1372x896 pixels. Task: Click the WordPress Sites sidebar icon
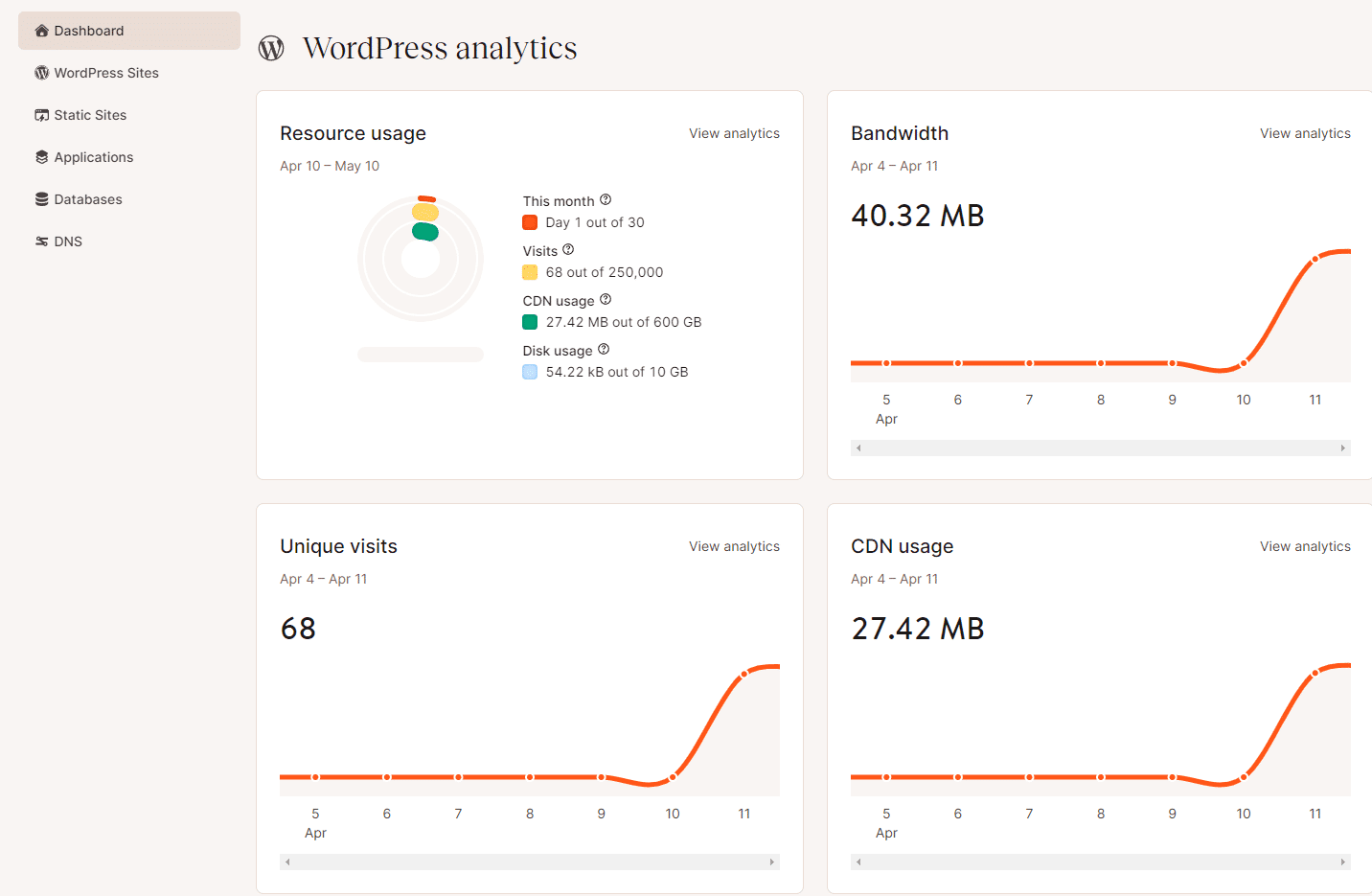pyautogui.click(x=41, y=73)
